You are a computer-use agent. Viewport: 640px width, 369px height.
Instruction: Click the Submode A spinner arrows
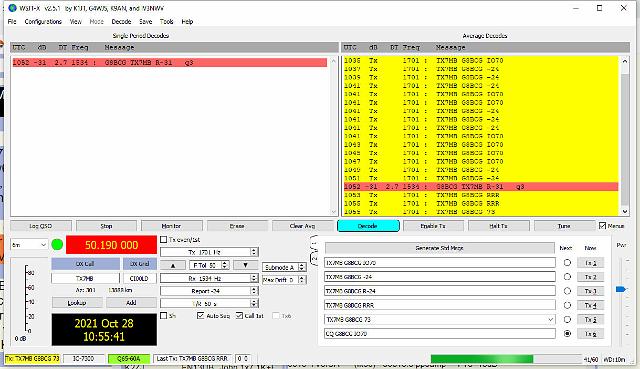tap(302, 267)
